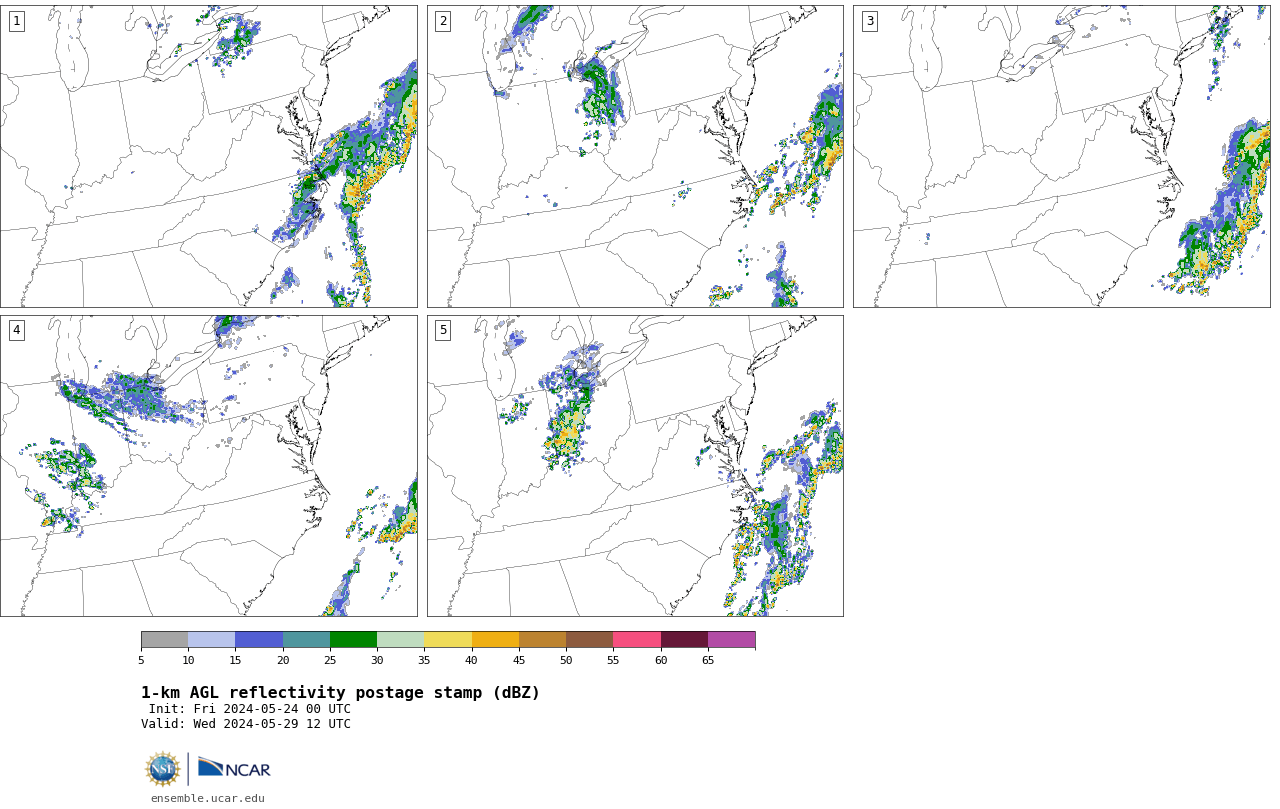Click the colorbar tick label 65

708,660
